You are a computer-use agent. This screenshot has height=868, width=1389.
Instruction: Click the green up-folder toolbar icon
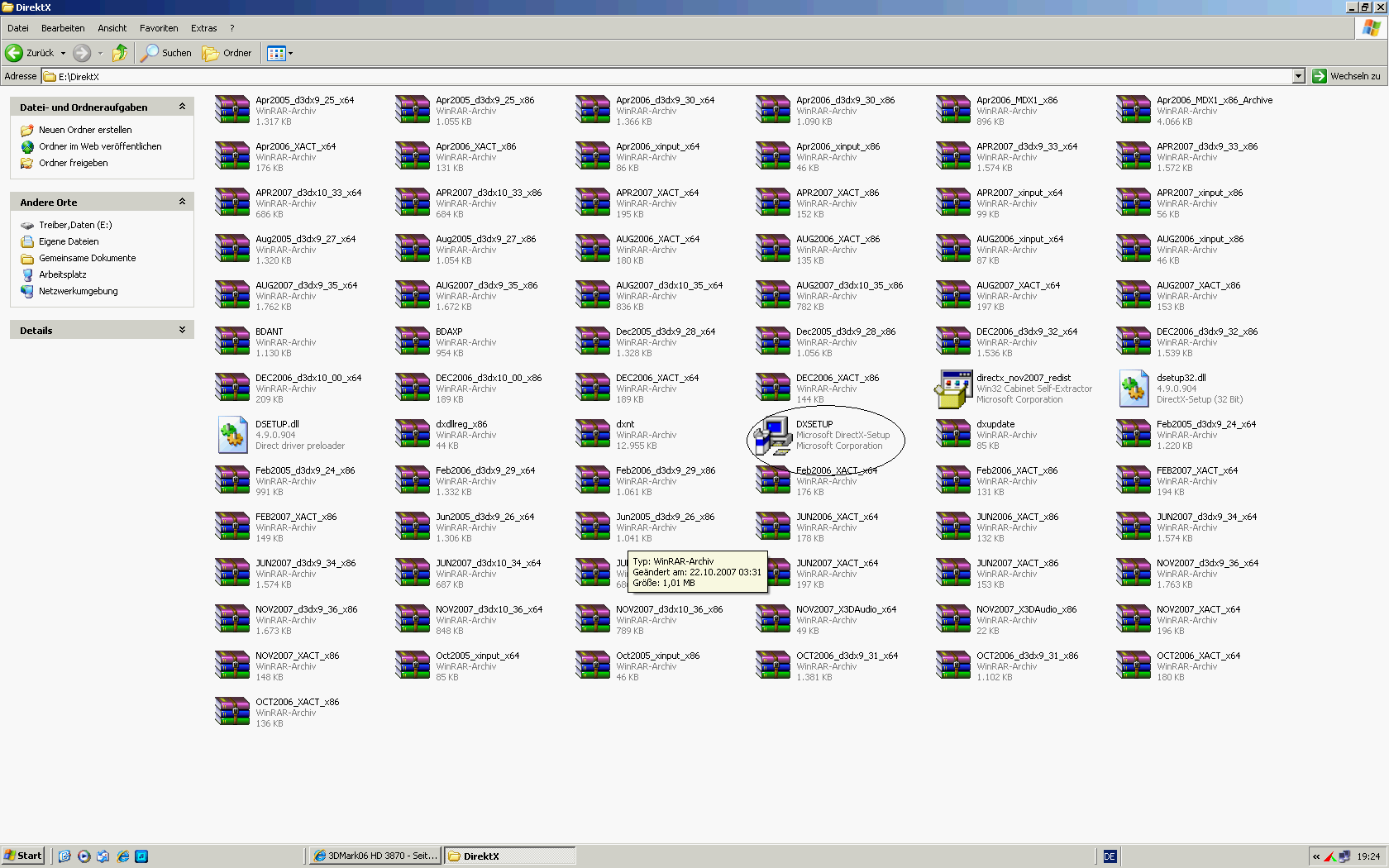[x=120, y=53]
